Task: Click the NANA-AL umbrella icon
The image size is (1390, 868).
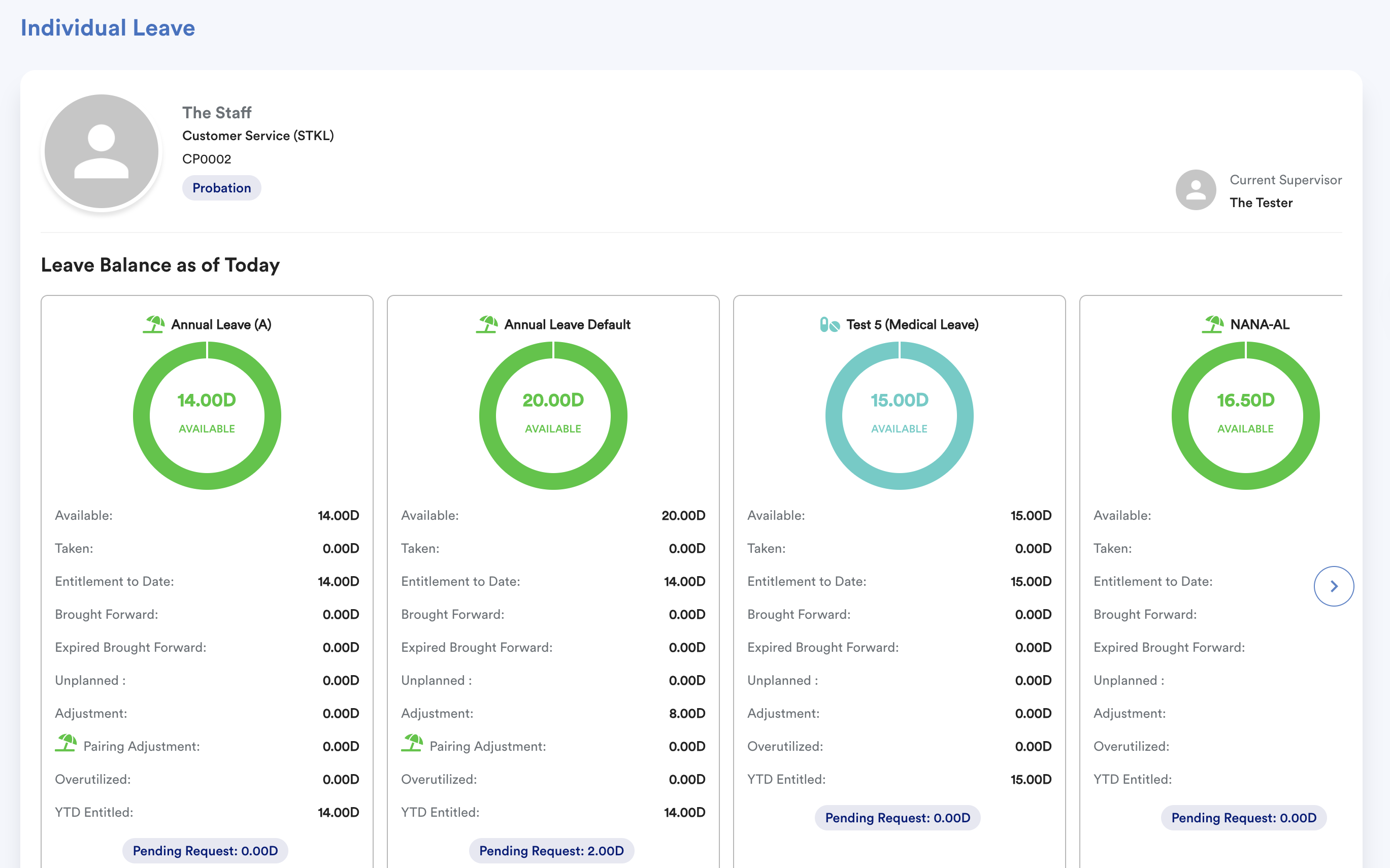Action: click(1213, 324)
